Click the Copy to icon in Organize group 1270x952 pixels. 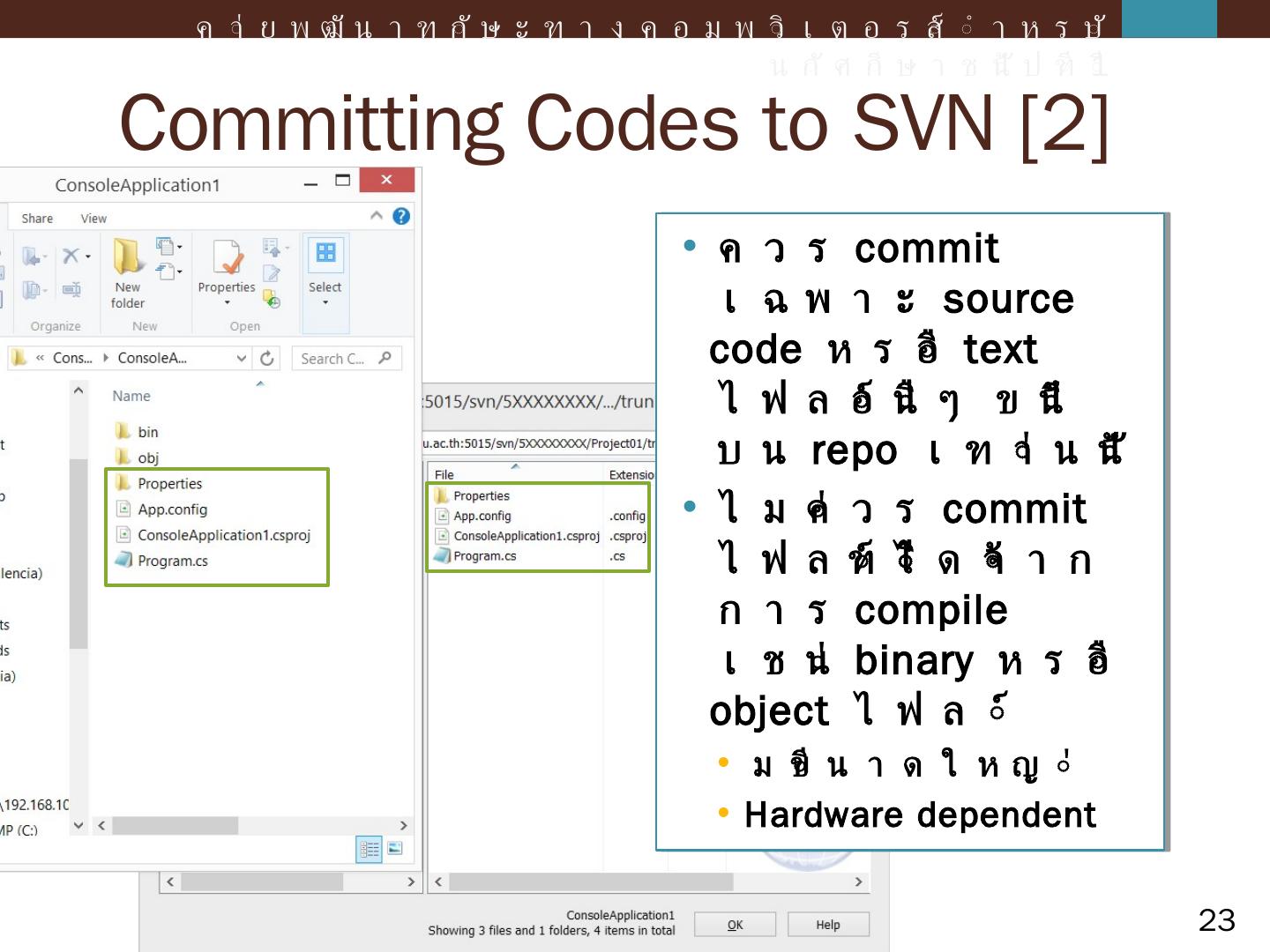[x=33, y=289]
